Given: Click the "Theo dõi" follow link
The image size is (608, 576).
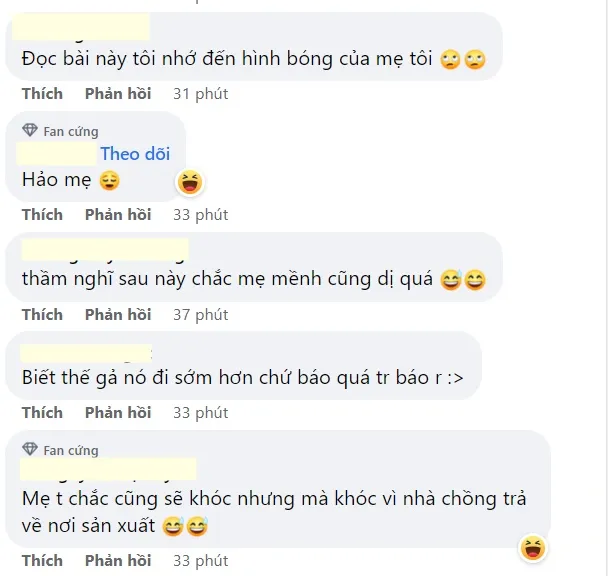Looking at the screenshot, I should (135, 154).
